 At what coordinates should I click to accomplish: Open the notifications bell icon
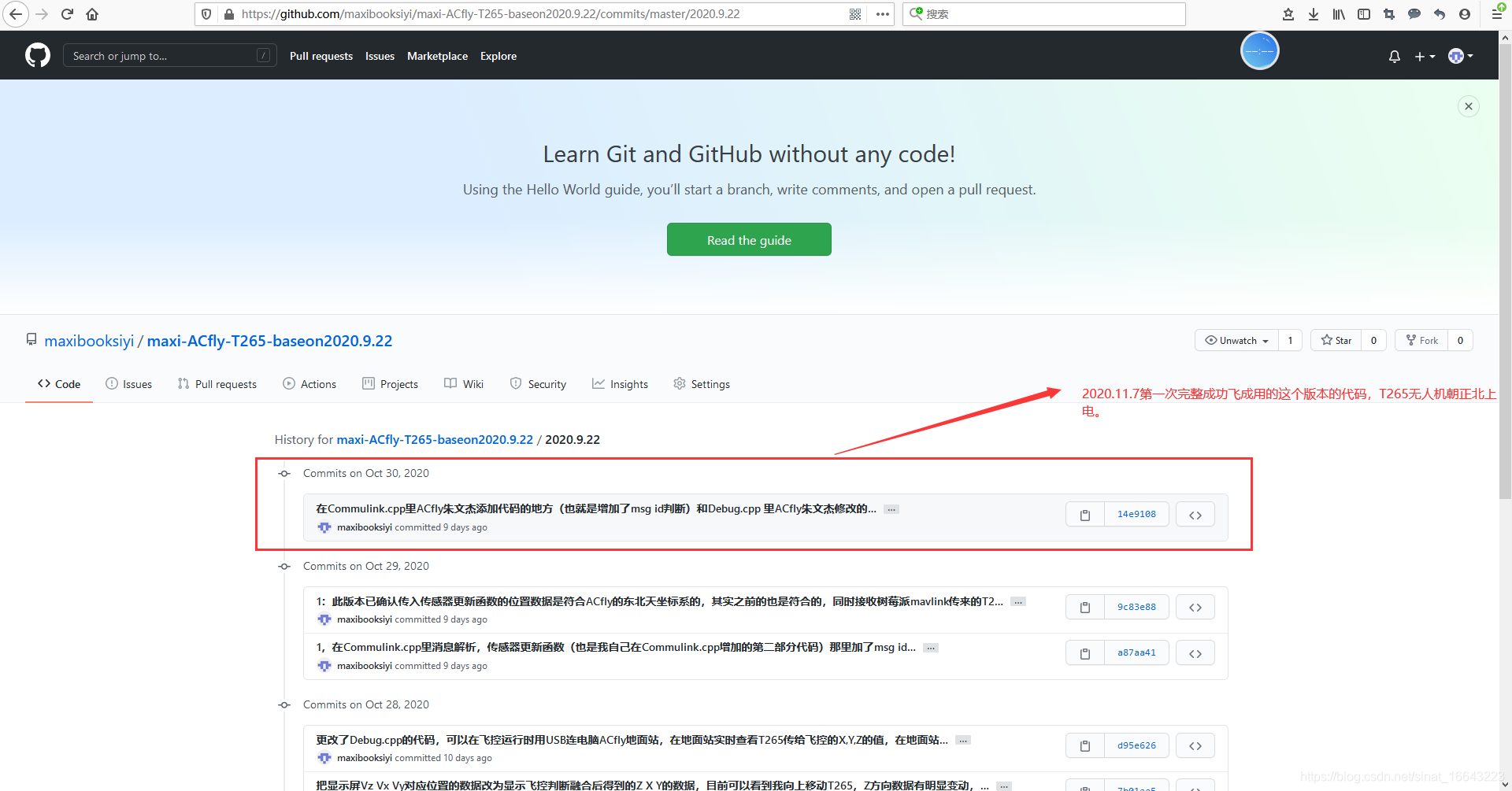(1395, 56)
